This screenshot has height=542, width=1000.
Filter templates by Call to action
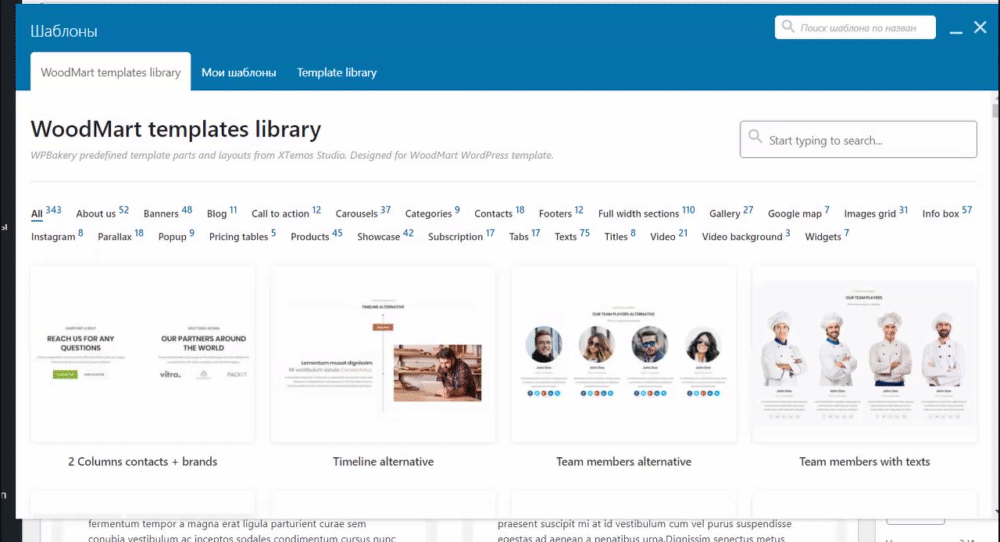pyautogui.click(x=286, y=212)
